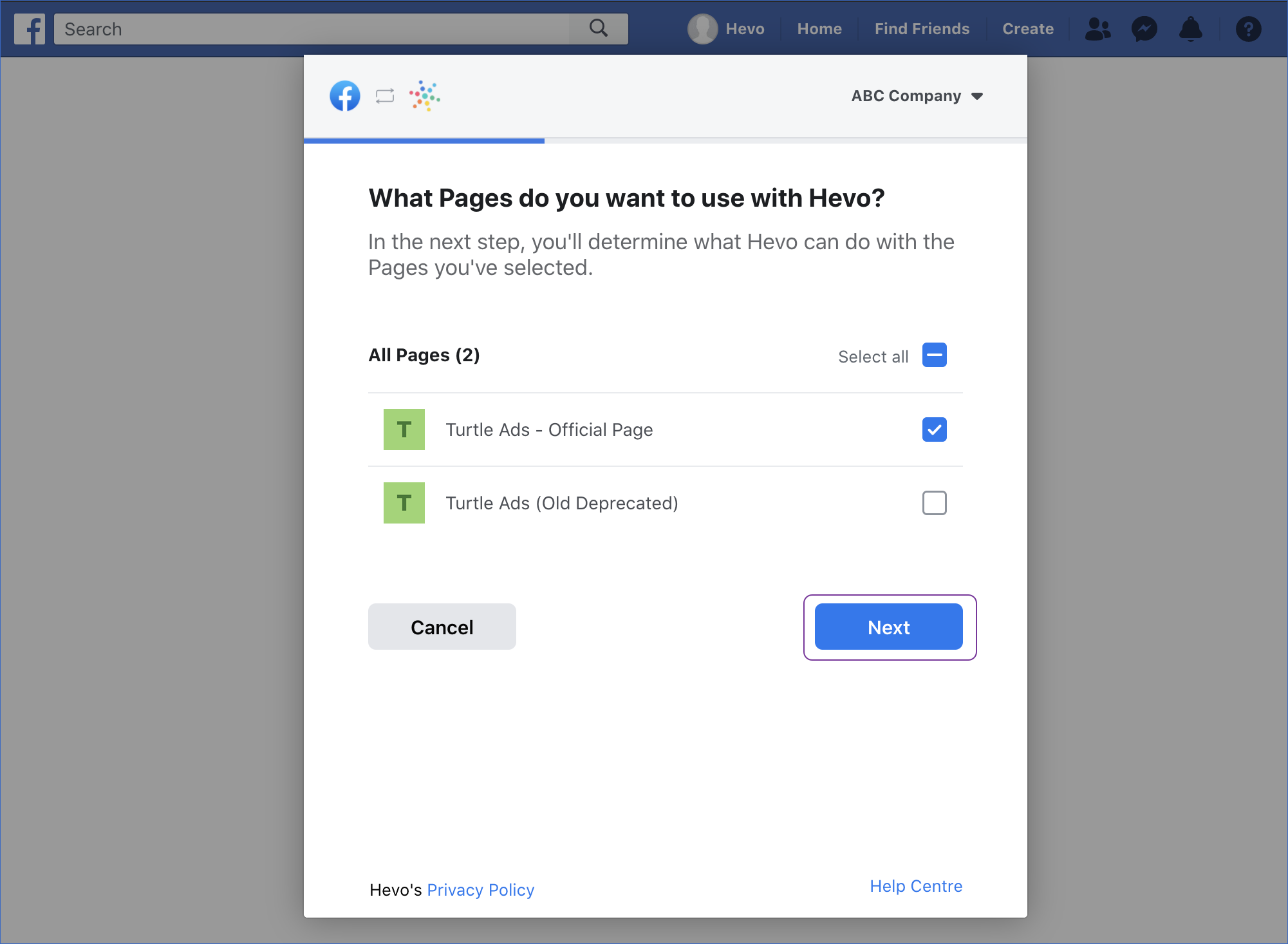This screenshot has height=944, width=1288.
Task: Open Facebook help using the question mark icon
Action: click(x=1248, y=28)
